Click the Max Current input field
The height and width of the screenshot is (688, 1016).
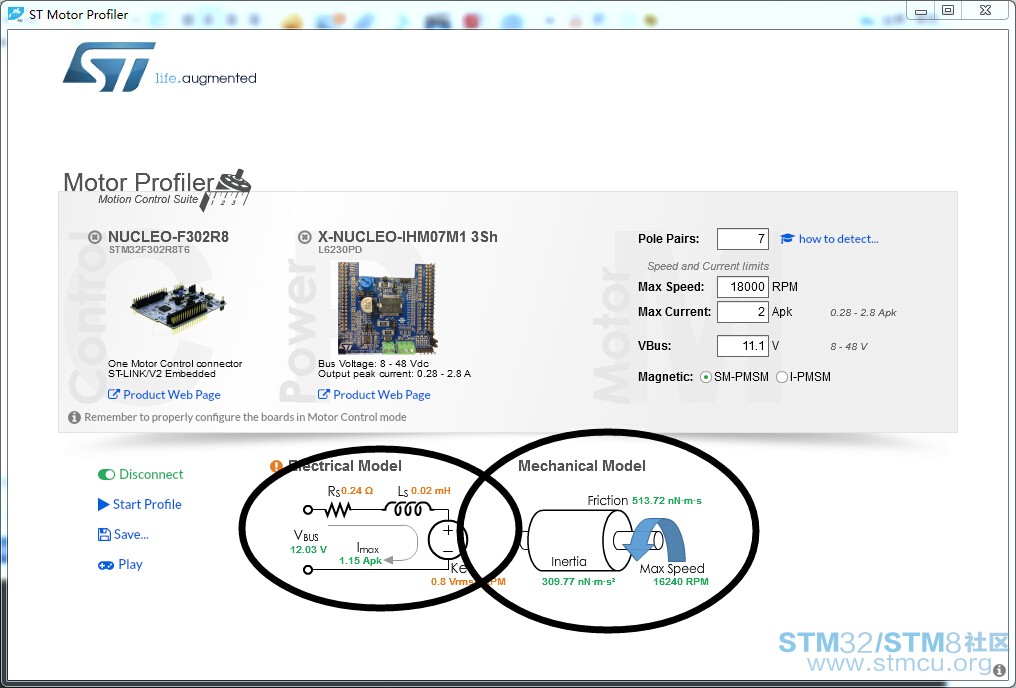(743, 312)
